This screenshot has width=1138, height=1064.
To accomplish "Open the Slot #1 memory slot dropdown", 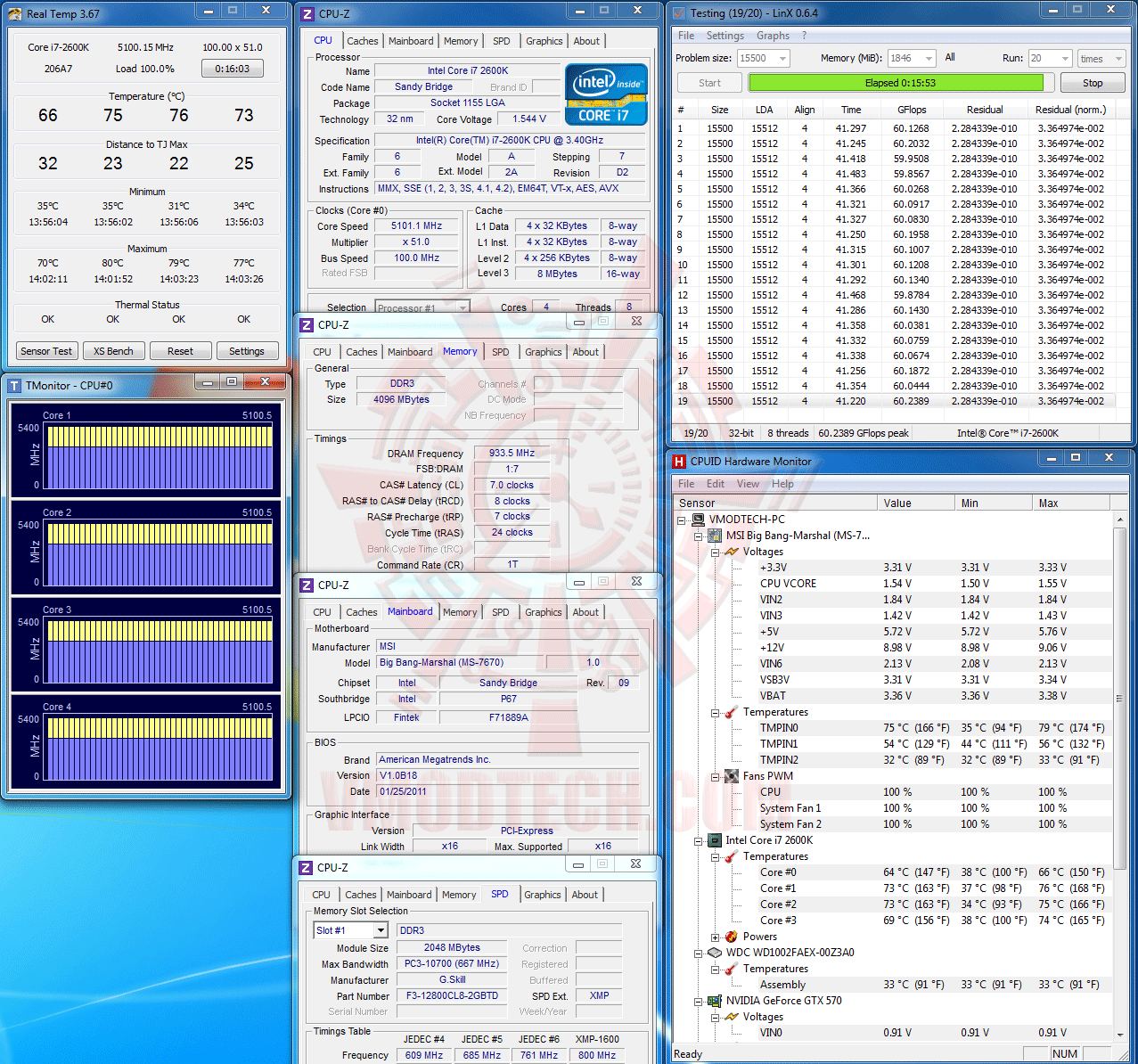I will click(381, 930).
